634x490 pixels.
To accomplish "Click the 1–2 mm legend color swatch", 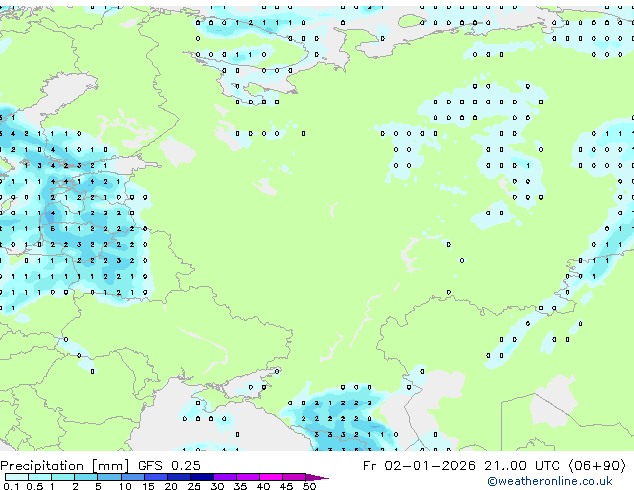I will [63, 477].
